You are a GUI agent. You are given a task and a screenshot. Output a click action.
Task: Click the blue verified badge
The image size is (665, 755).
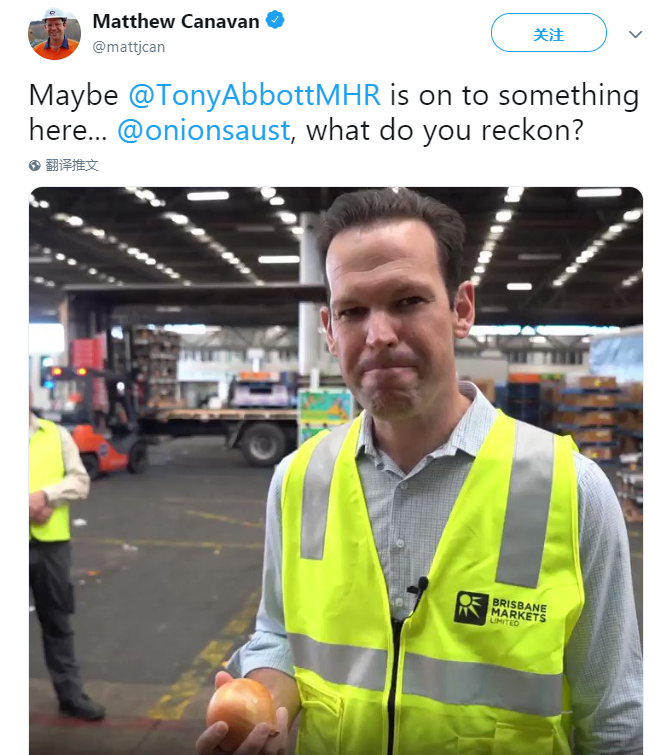pyautogui.click(x=275, y=20)
